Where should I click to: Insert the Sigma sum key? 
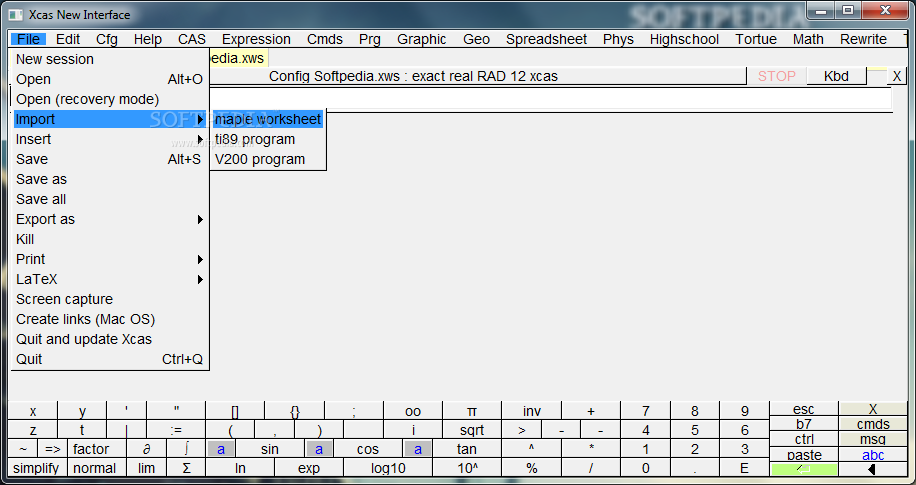[x=186, y=468]
